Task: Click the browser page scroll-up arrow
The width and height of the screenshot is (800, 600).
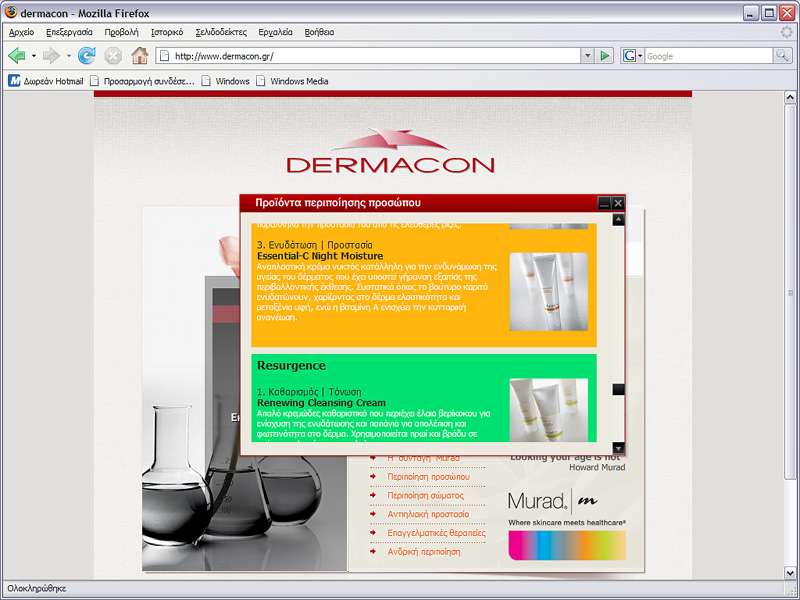Action: 789,97
